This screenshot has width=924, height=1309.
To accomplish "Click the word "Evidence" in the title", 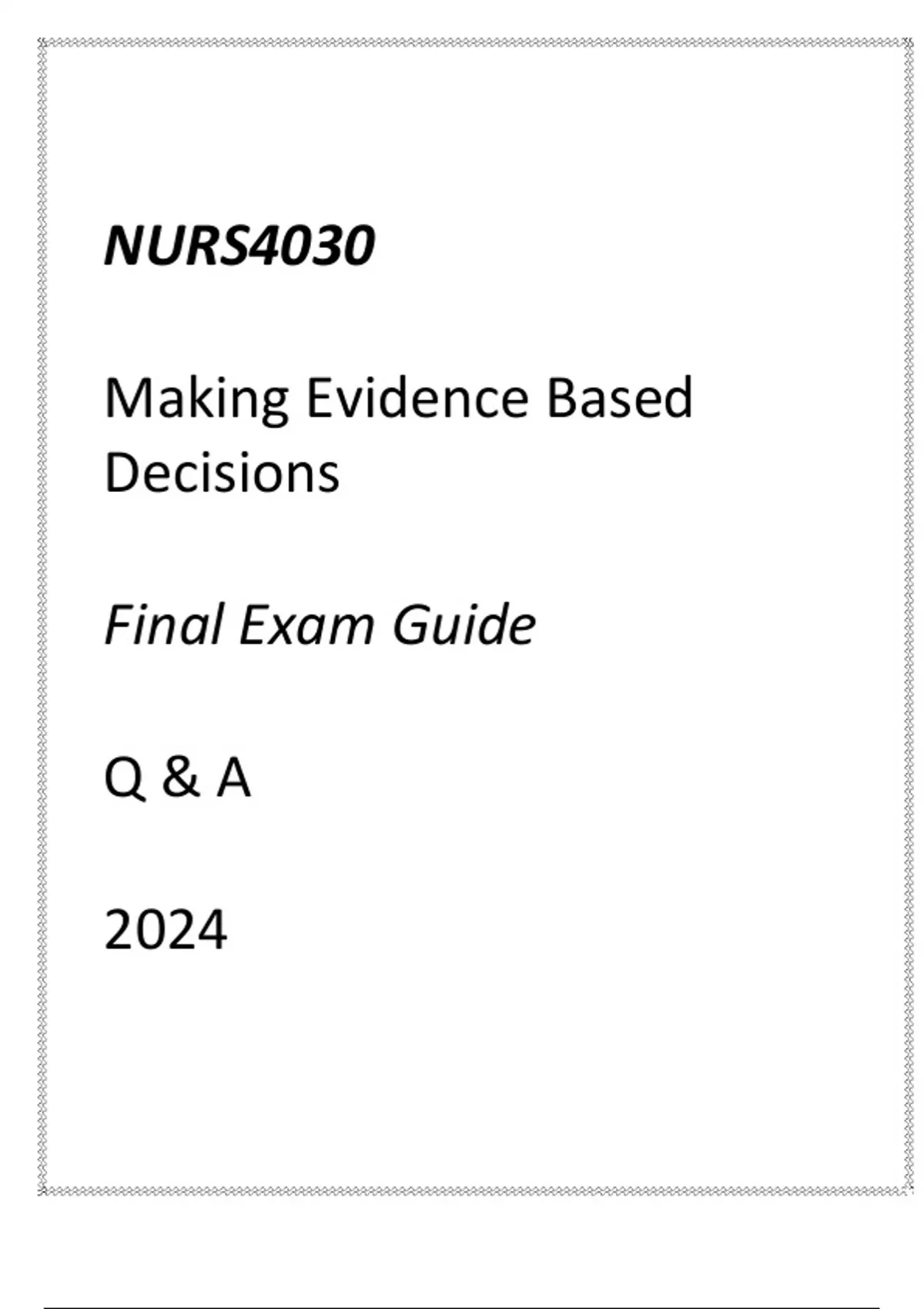I will [x=417, y=397].
